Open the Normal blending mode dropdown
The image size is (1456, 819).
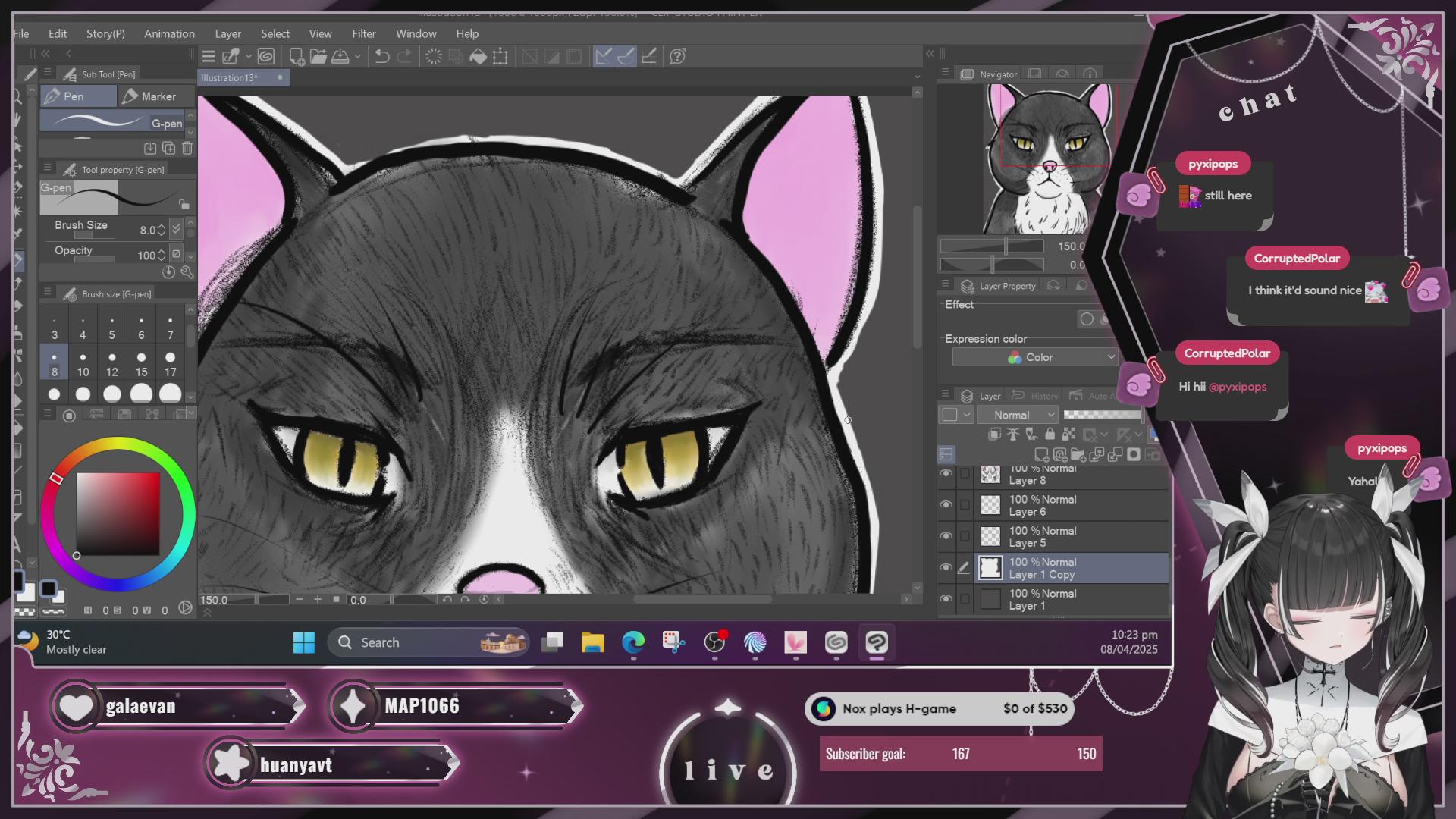click(x=1017, y=415)
